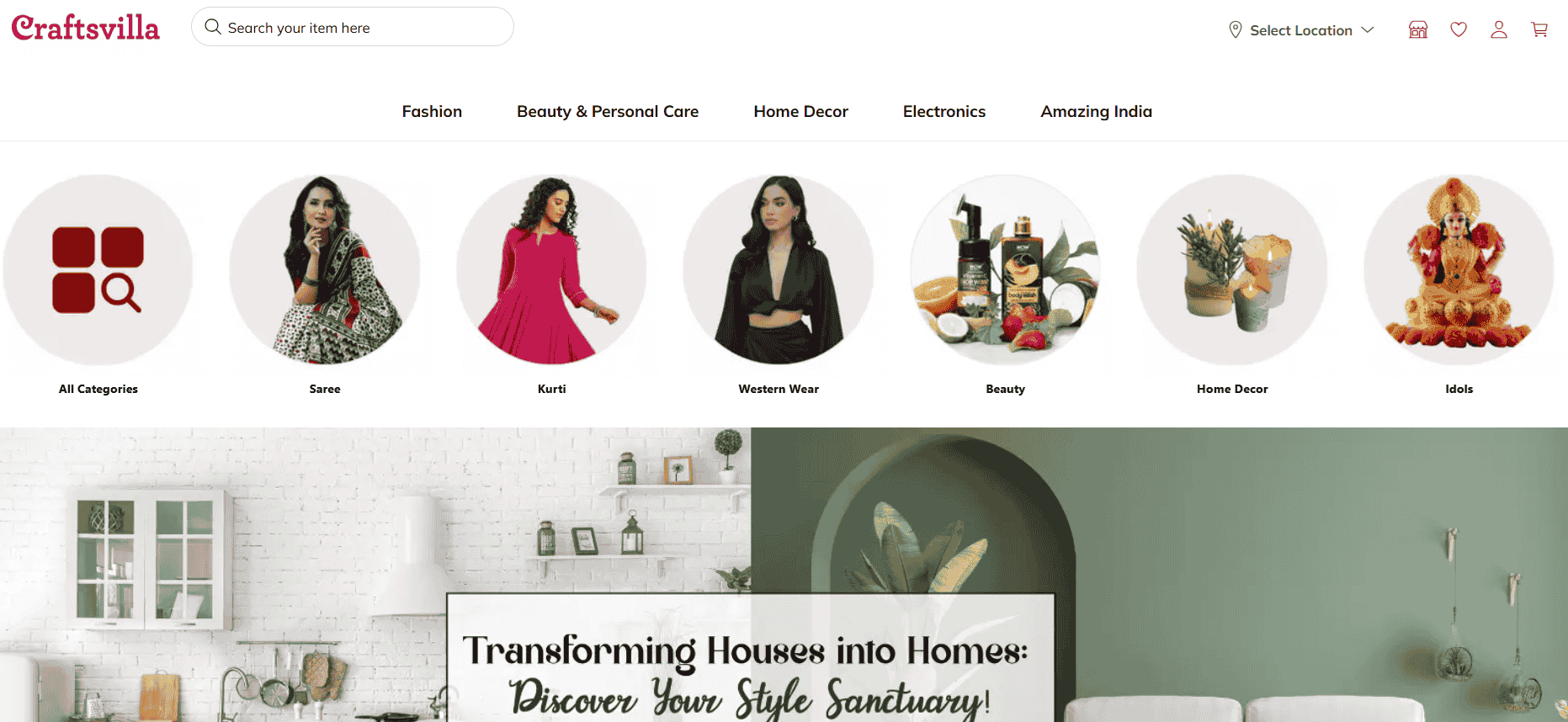Browse the Saree category thumbnail
The width and height of the screenshot is (1568, 722).
coord(325,269)
